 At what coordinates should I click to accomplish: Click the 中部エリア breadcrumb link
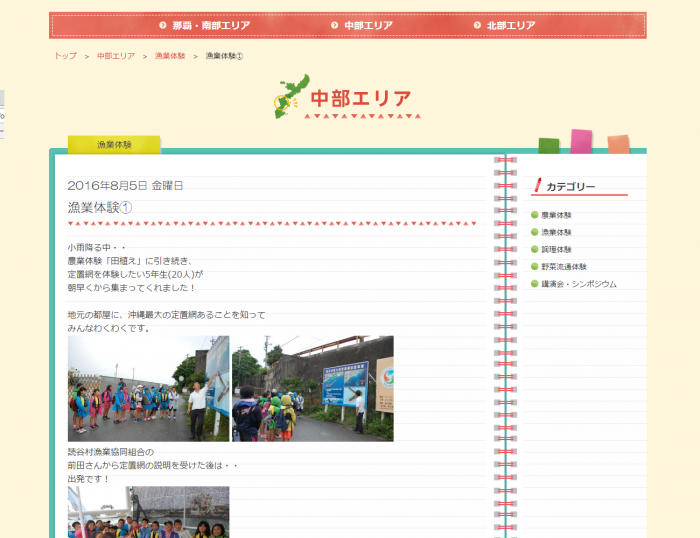(x=116, y=56)
